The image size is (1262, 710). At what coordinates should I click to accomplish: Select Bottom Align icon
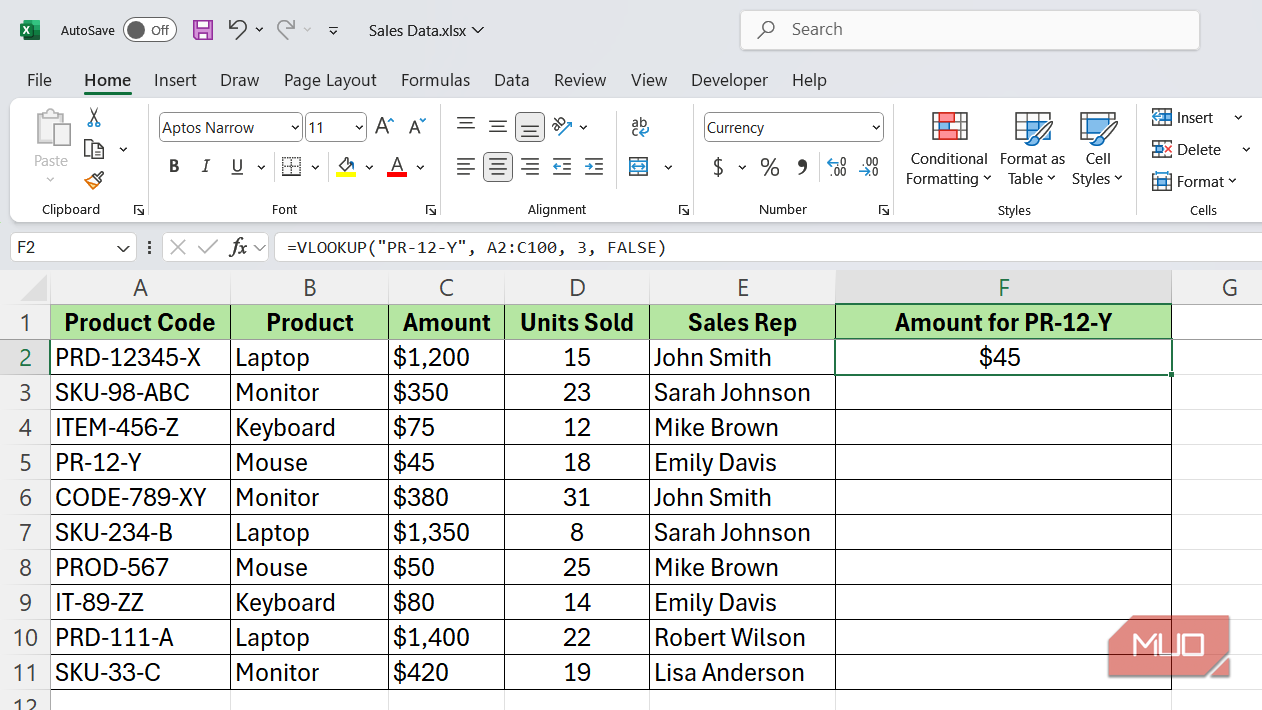tap(530, 127)
